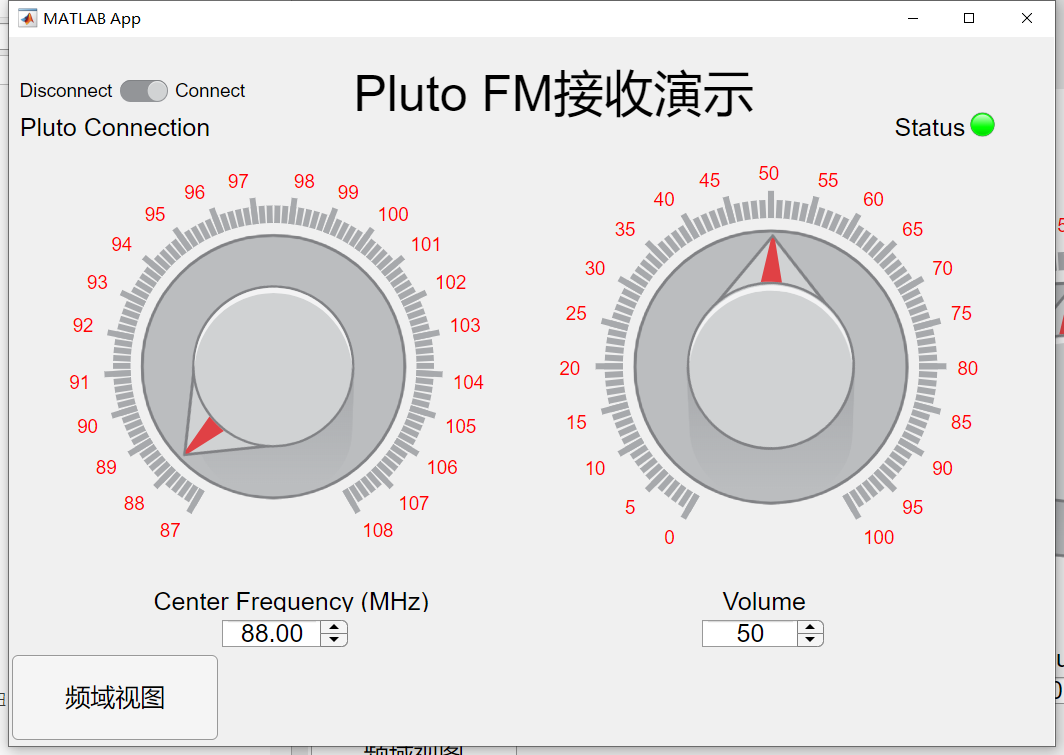The height and width of the screenshot is (755, 1064).
Task: Click the 65 mark on Volume knob
Action: point(913,229)
